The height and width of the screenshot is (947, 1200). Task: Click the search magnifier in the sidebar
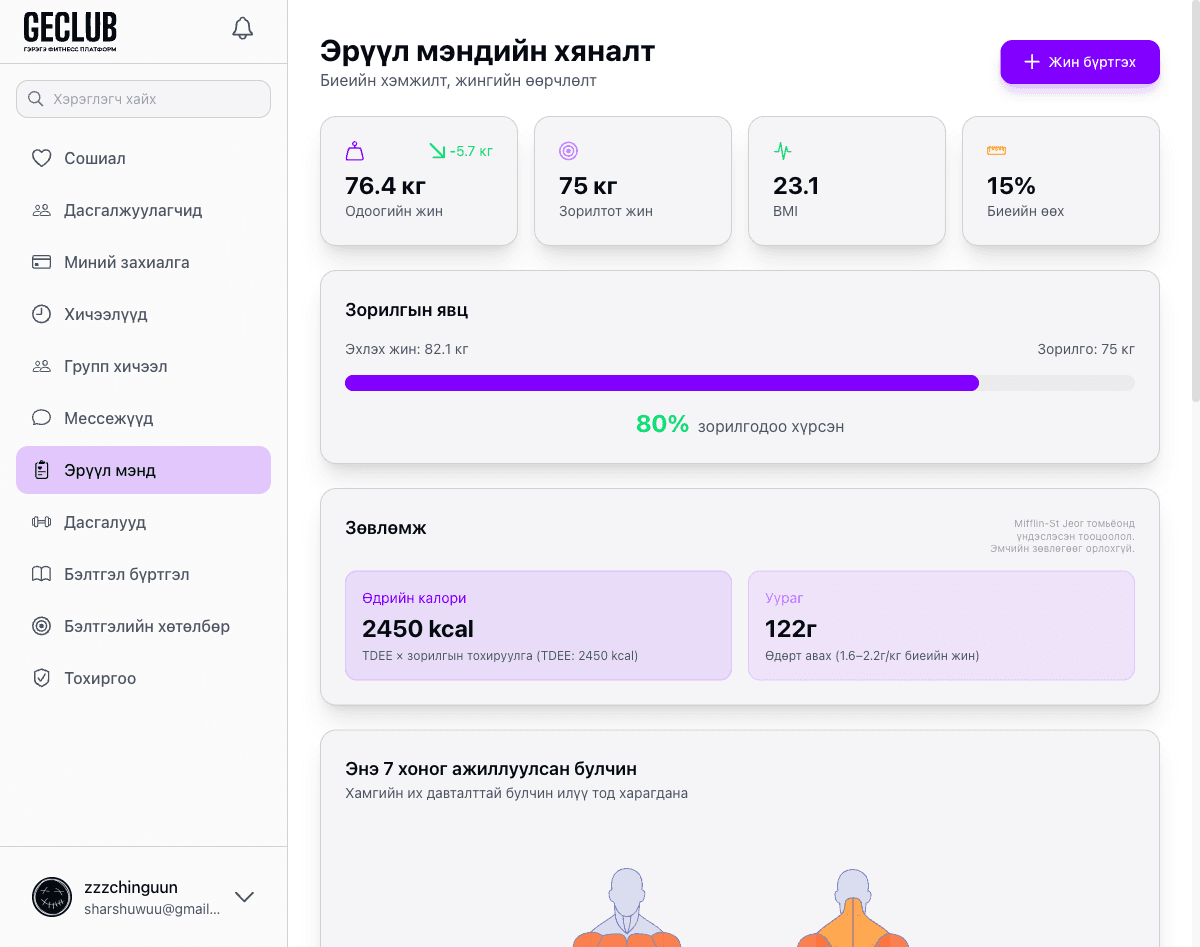(x=35, y=99)
